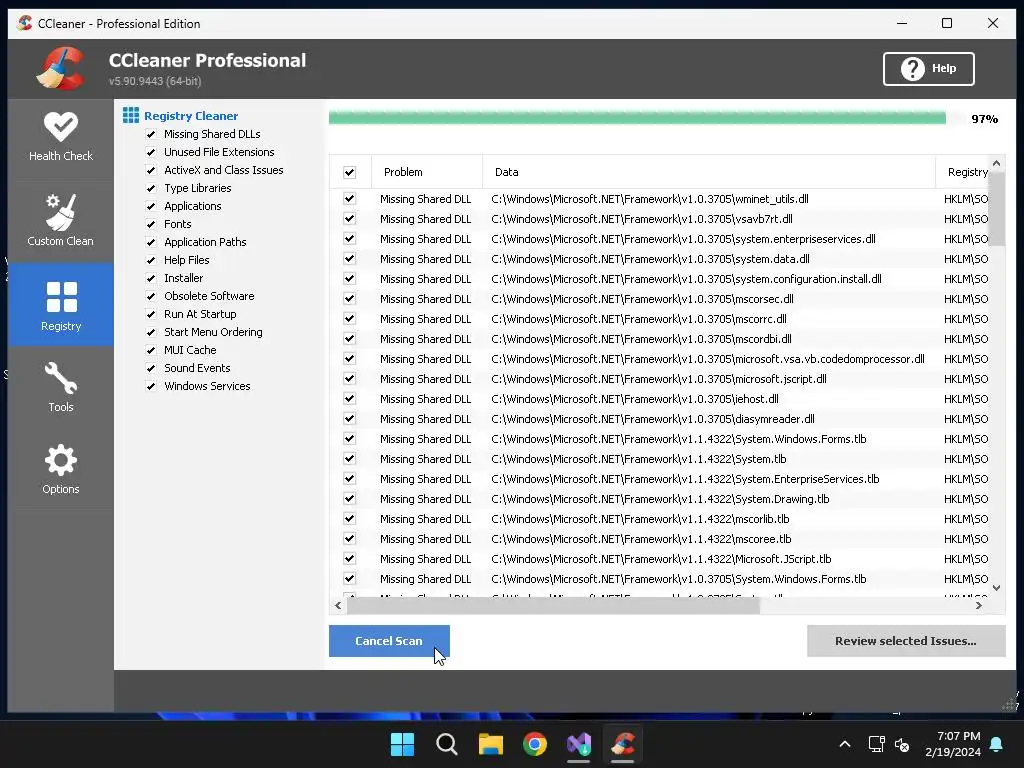This screenshot has width=1024, height=768.
Task: Select the Registry sidebar section
Action: [61, 304]
